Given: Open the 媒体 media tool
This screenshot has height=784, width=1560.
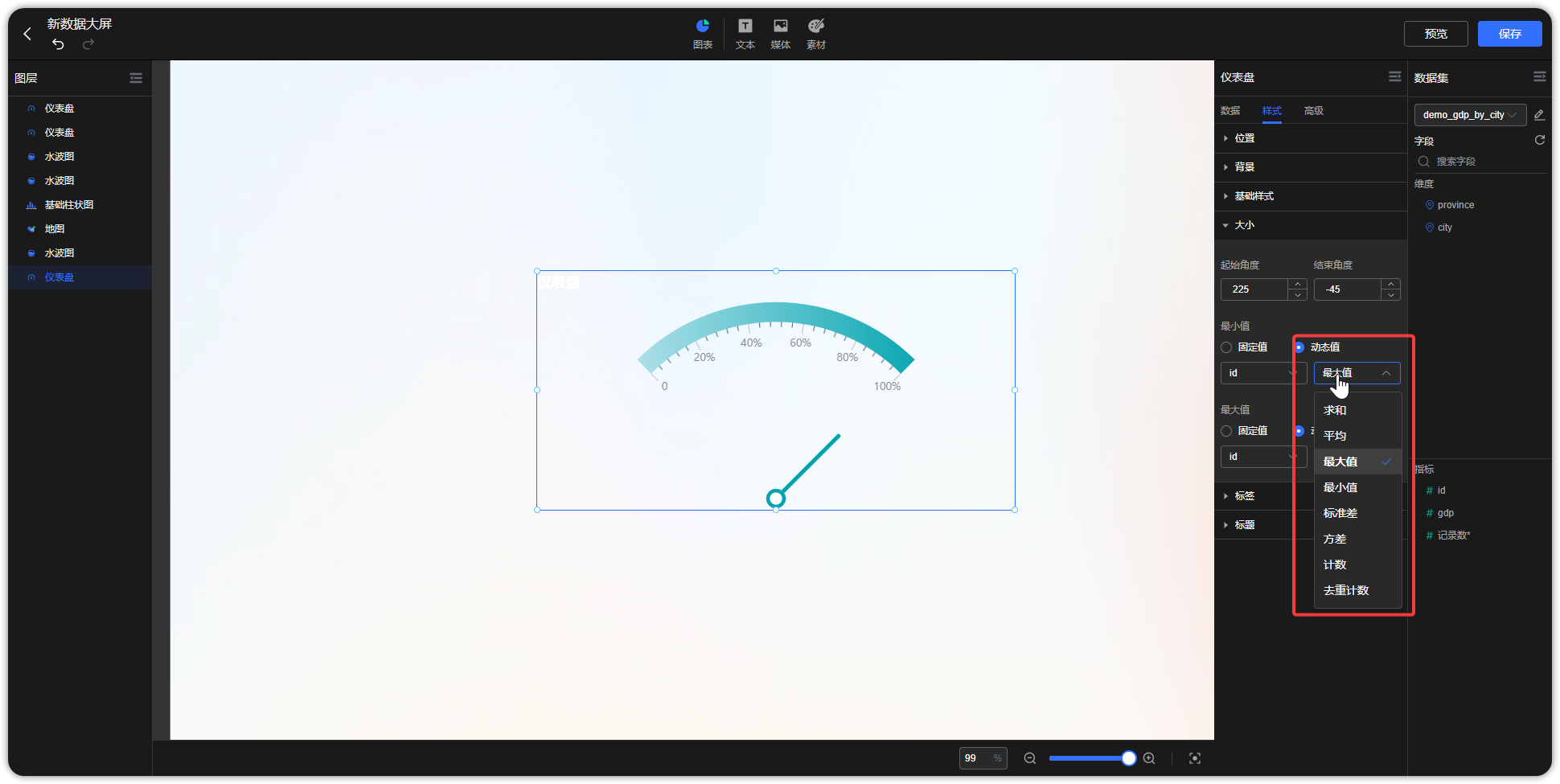Looking at the screenshot, I should [781, 34].
